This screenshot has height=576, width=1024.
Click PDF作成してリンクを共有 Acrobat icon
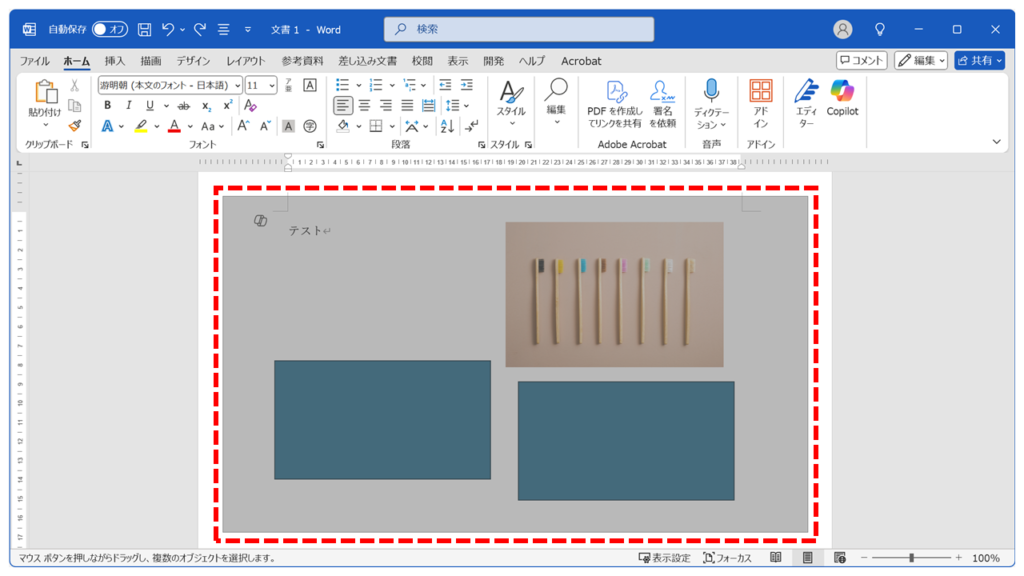(614, 100)
